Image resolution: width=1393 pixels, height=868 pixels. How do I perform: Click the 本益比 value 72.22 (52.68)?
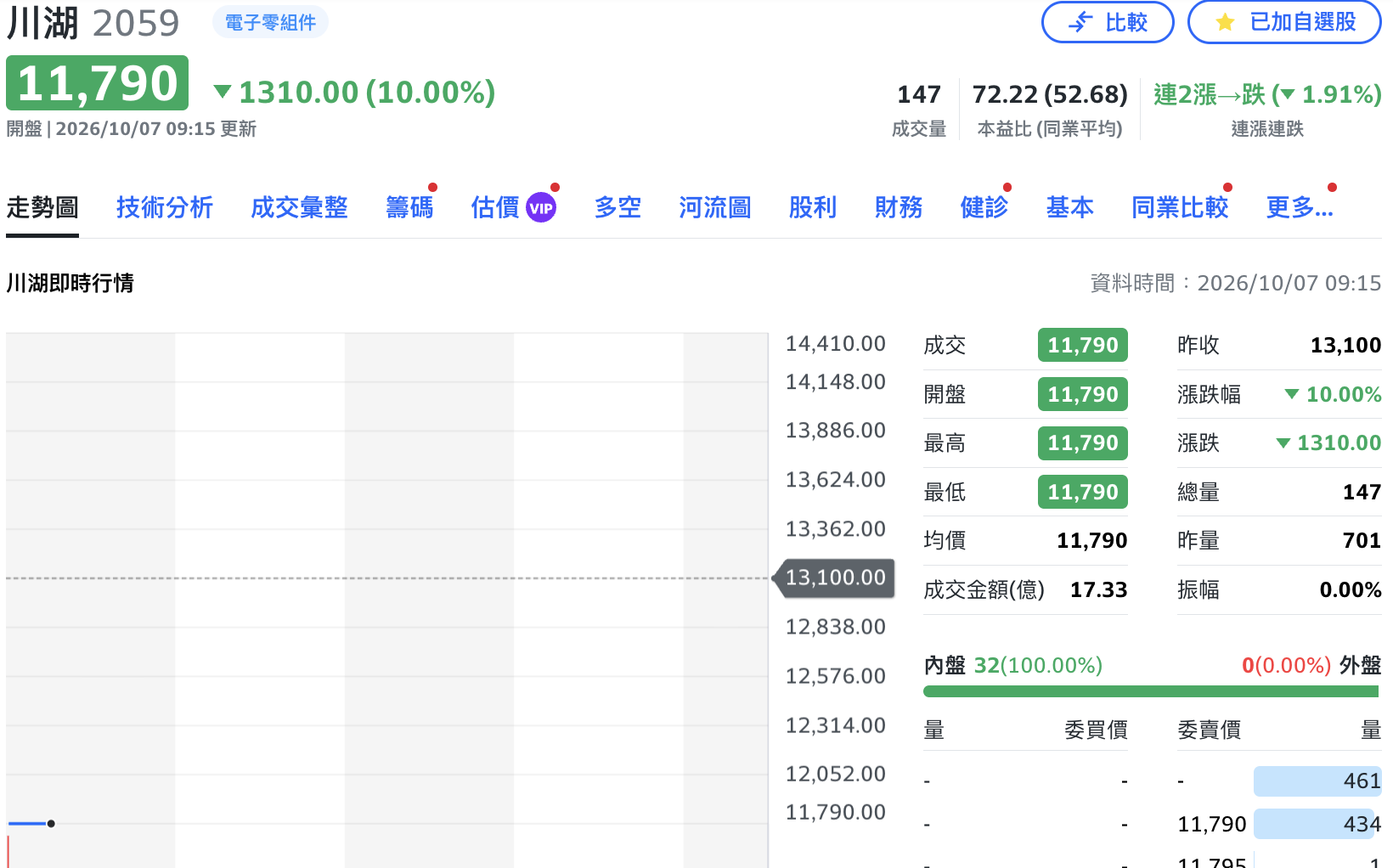[1050, 94]
